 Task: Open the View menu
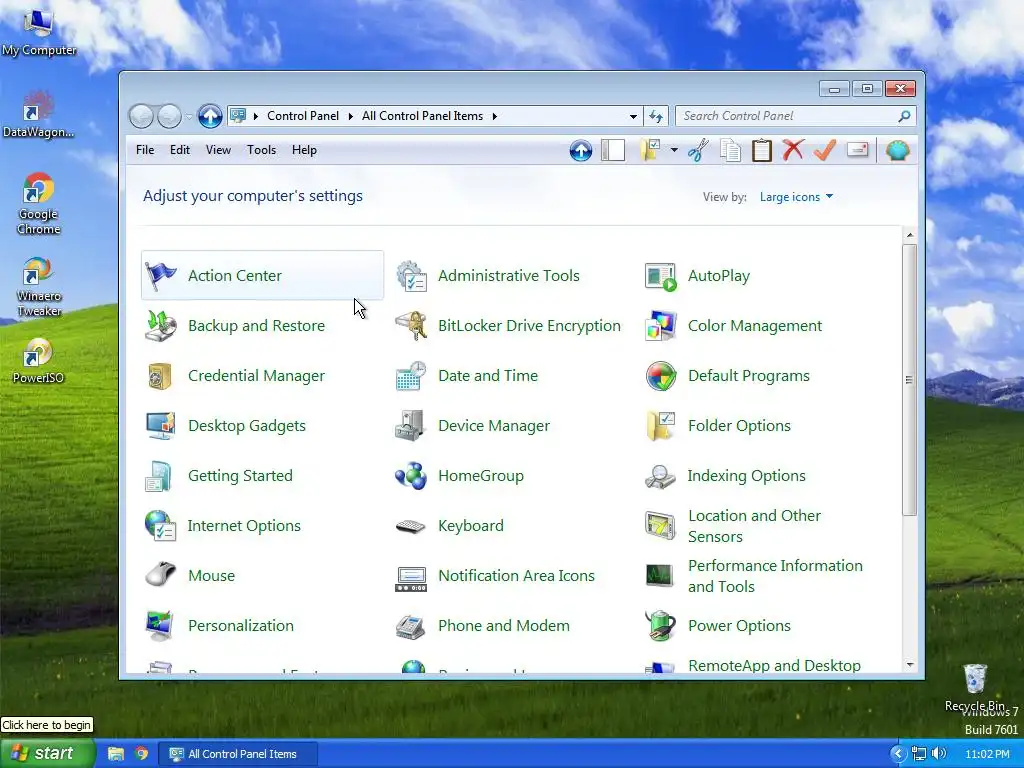tap(218, 150)
